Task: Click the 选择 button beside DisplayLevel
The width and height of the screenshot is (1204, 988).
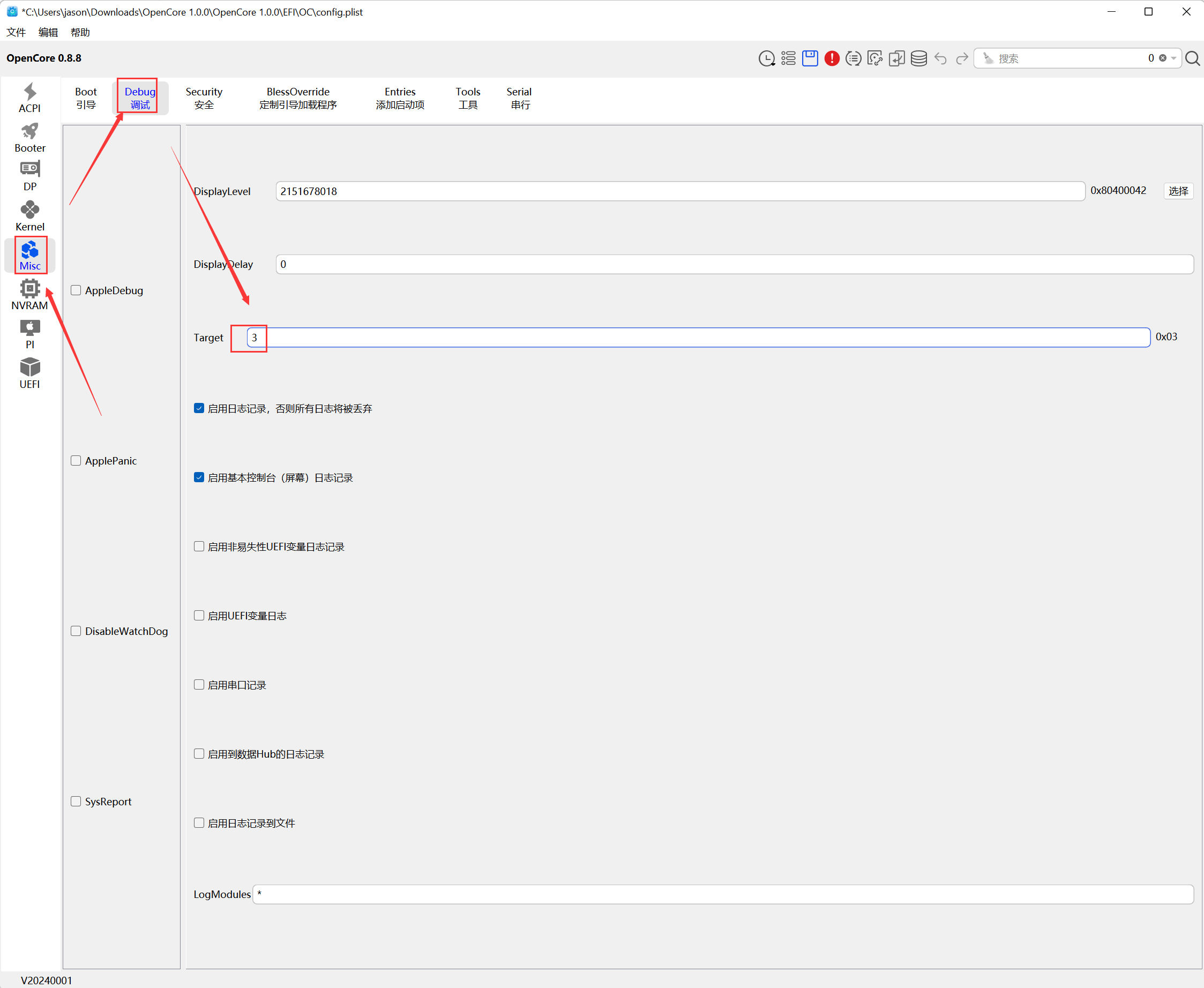Action: (x=1178, y=191)
